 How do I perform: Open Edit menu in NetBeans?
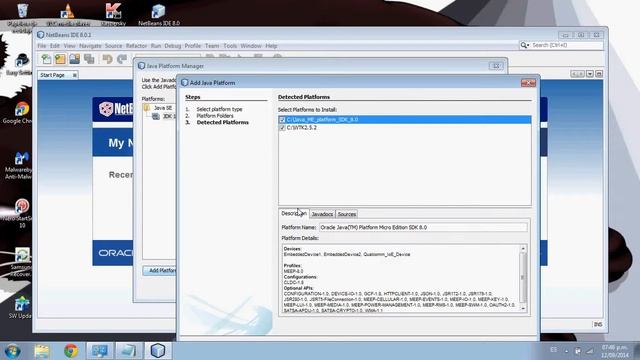tap(55, 46)
